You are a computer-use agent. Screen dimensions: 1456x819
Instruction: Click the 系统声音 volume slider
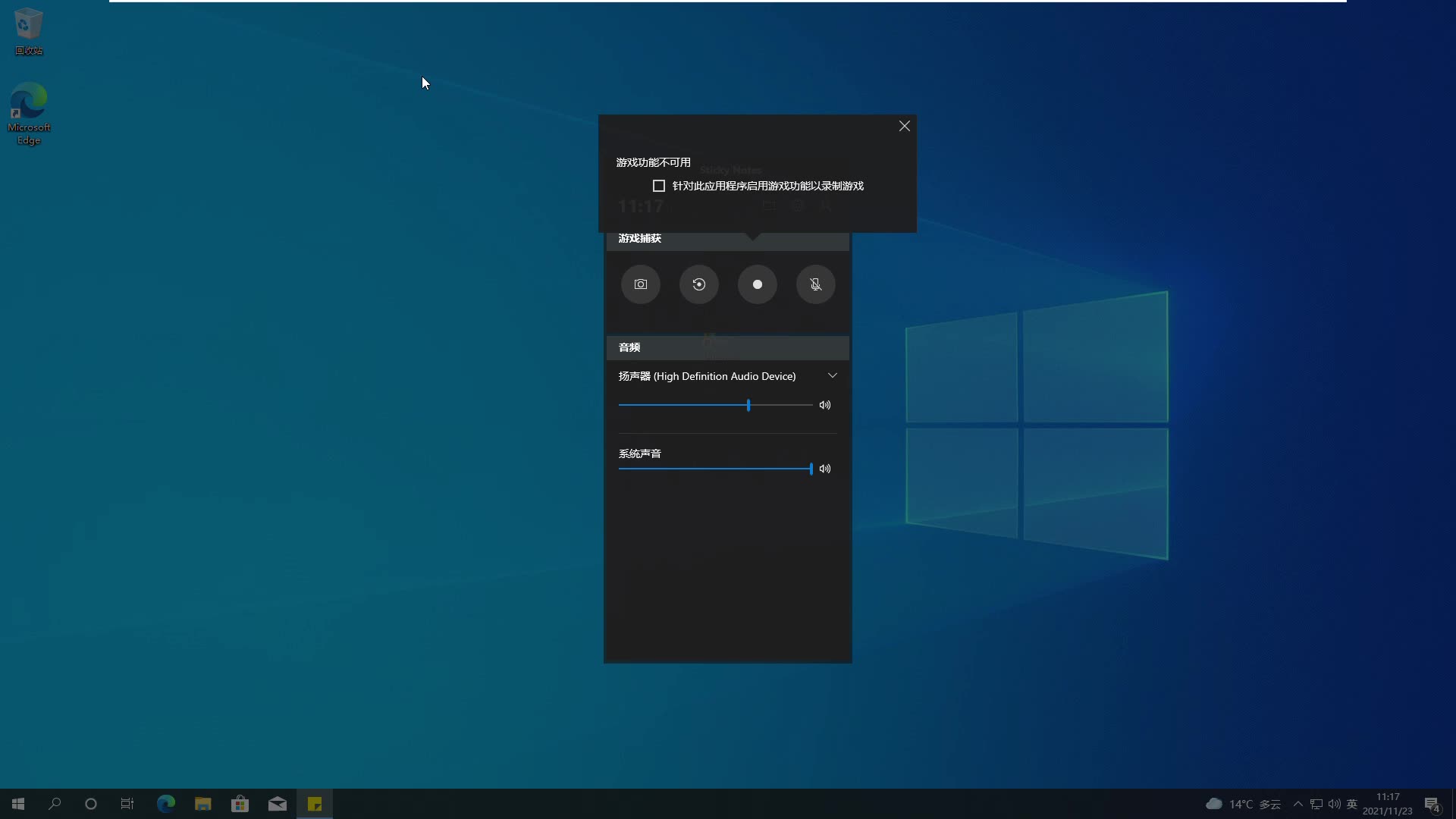(810, 469)
